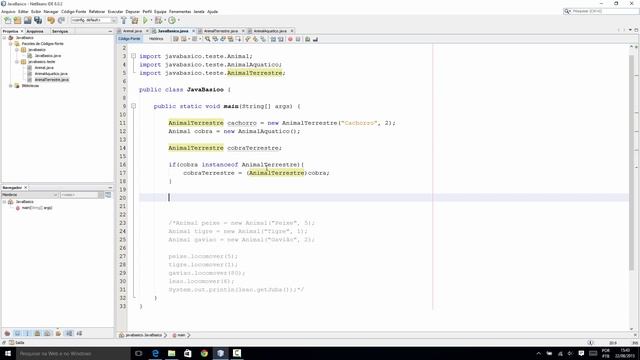640x360 pixels.
Task: Click the Windows search box in taskbar
Action: pos(73,353)
